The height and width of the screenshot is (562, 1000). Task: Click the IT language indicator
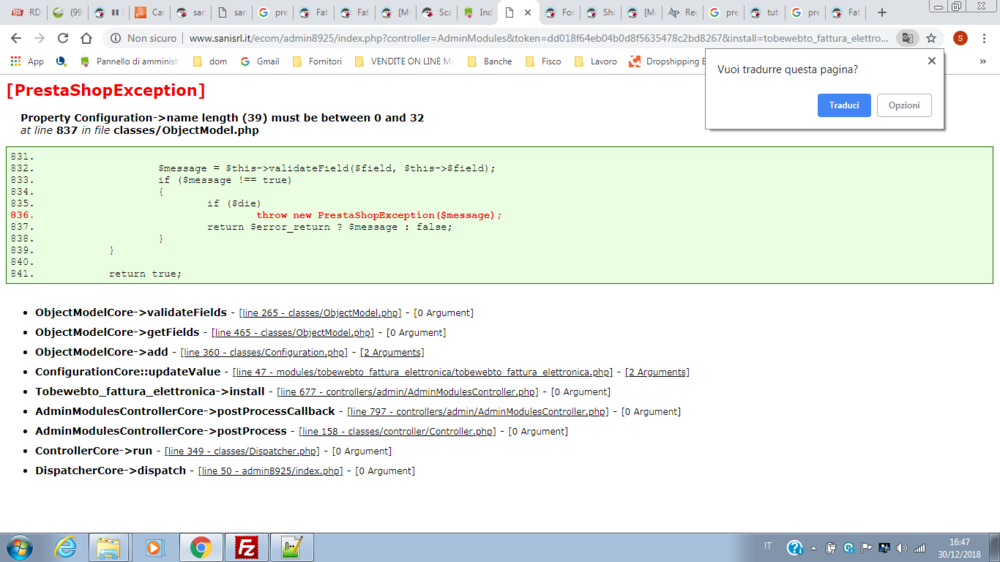(x=768, y=546)
